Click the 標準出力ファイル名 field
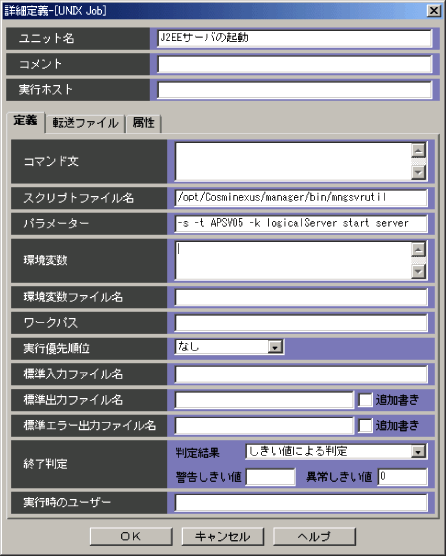 coord(264,400)
